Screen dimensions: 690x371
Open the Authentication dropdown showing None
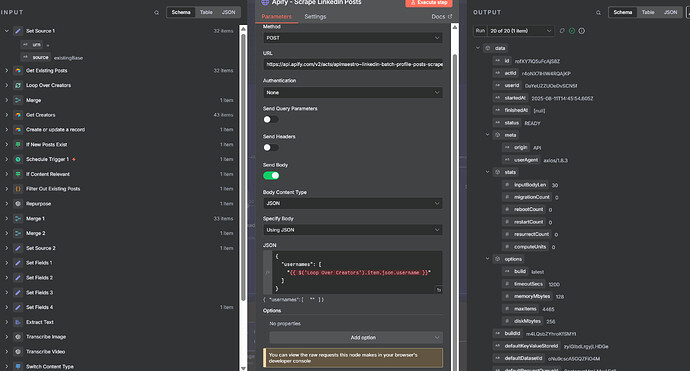(x=352, y=92)
